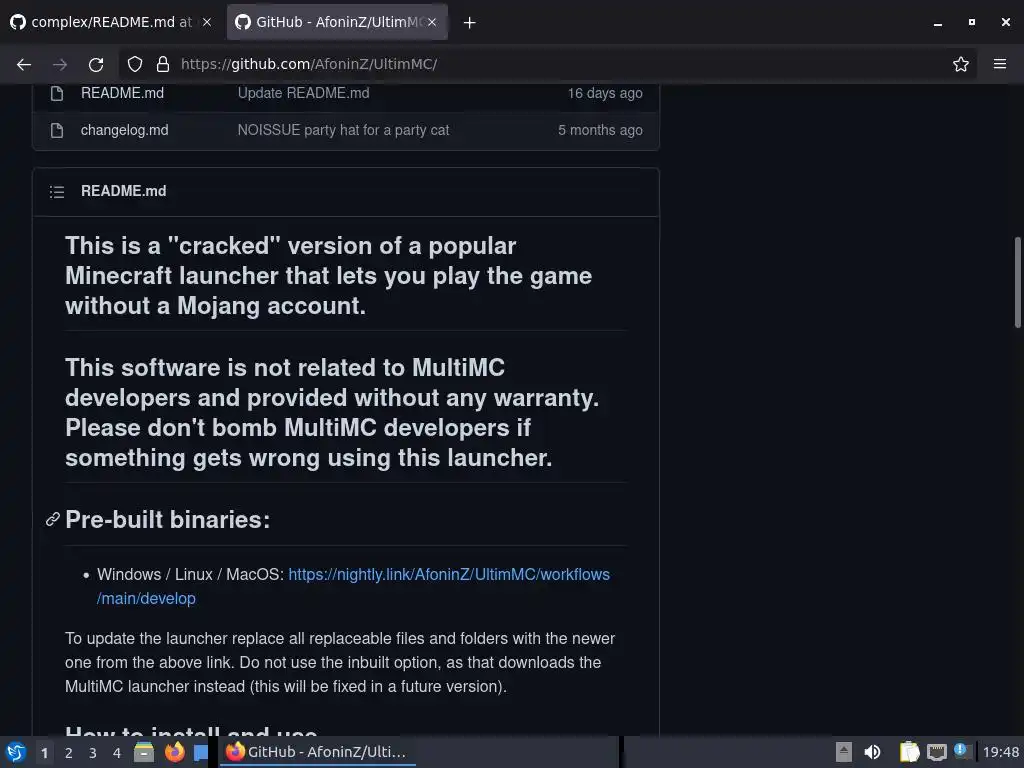Bookmark this page with star icon
The image size is (1024, 768).
(x=961, y=64)
